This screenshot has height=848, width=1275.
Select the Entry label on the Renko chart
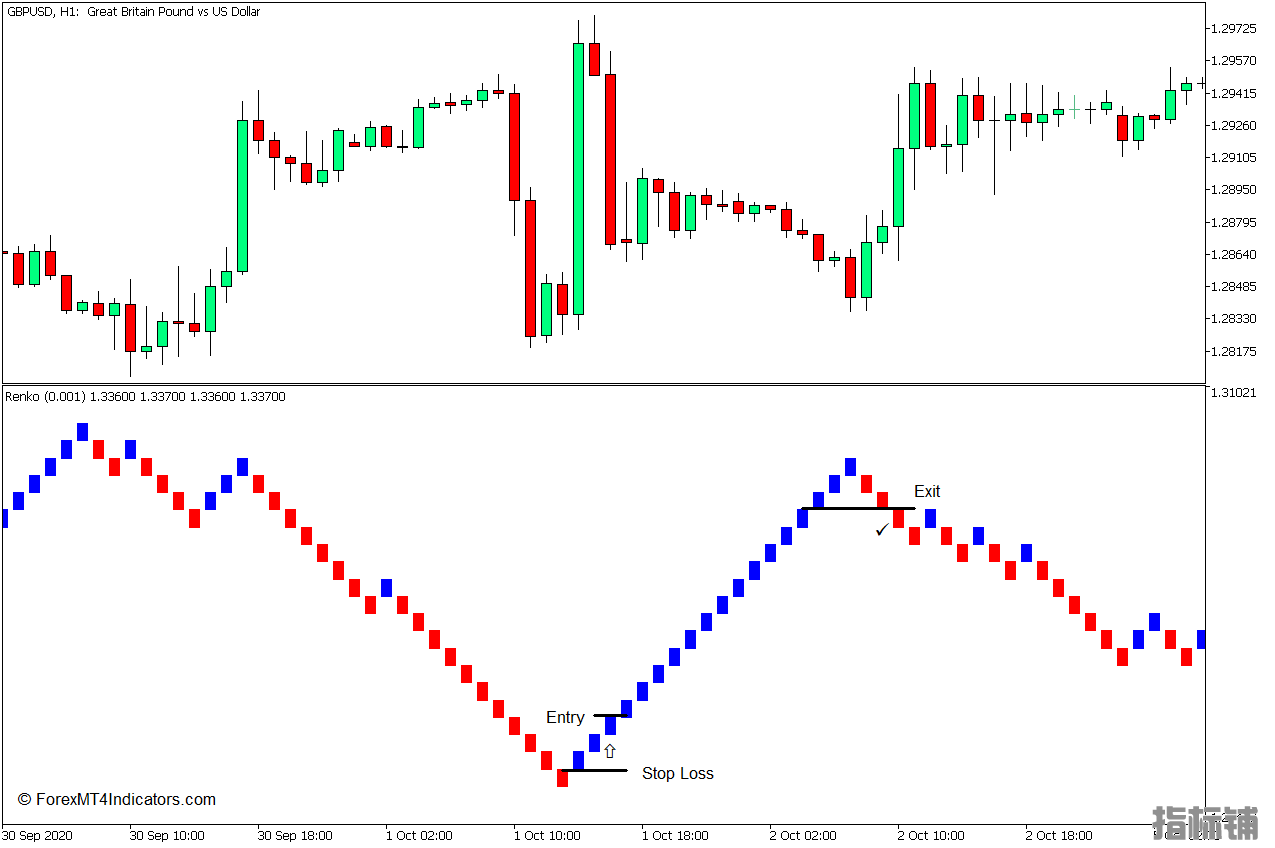coord(565,717)
